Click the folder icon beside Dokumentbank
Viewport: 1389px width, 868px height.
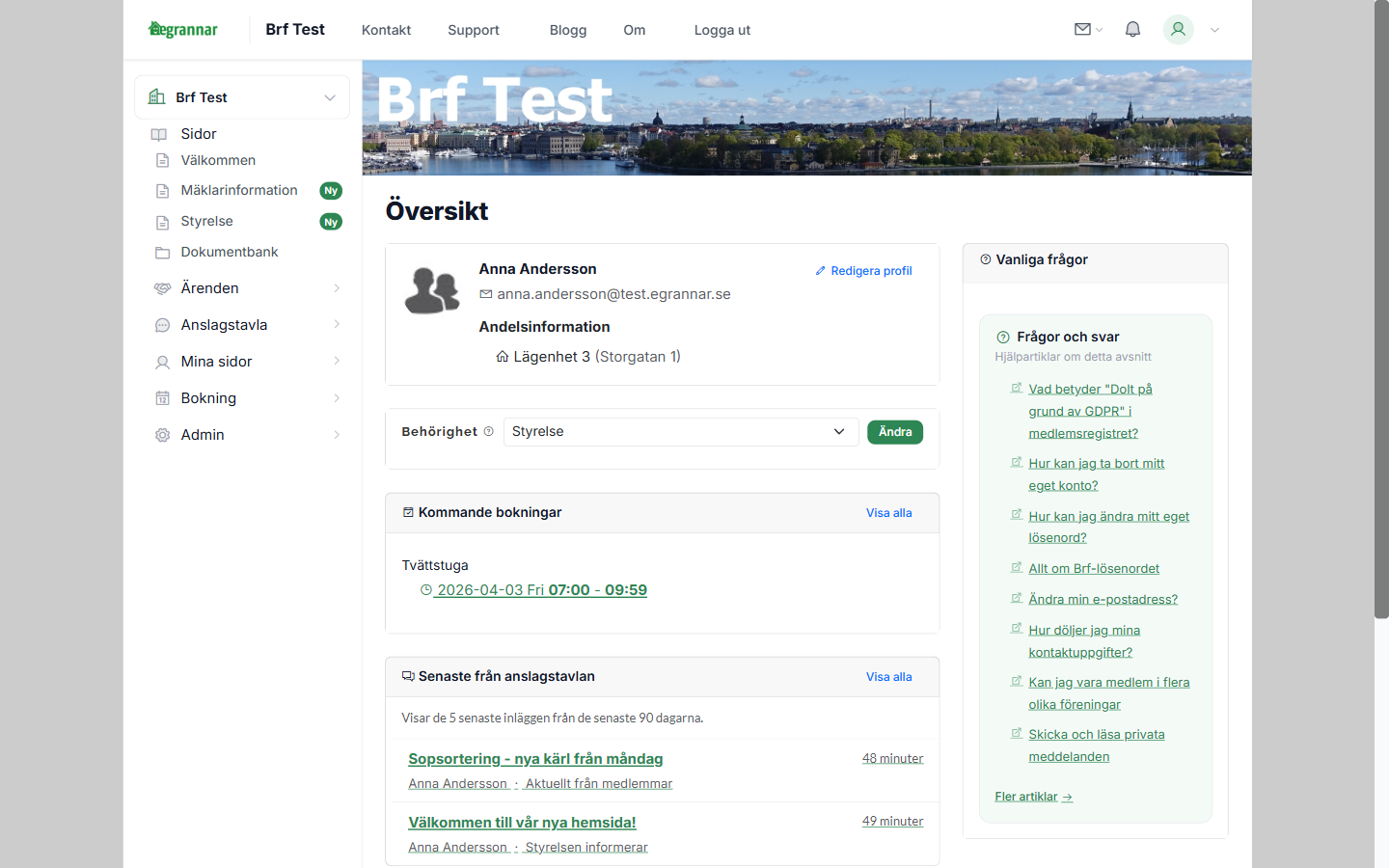coord(162,253)
